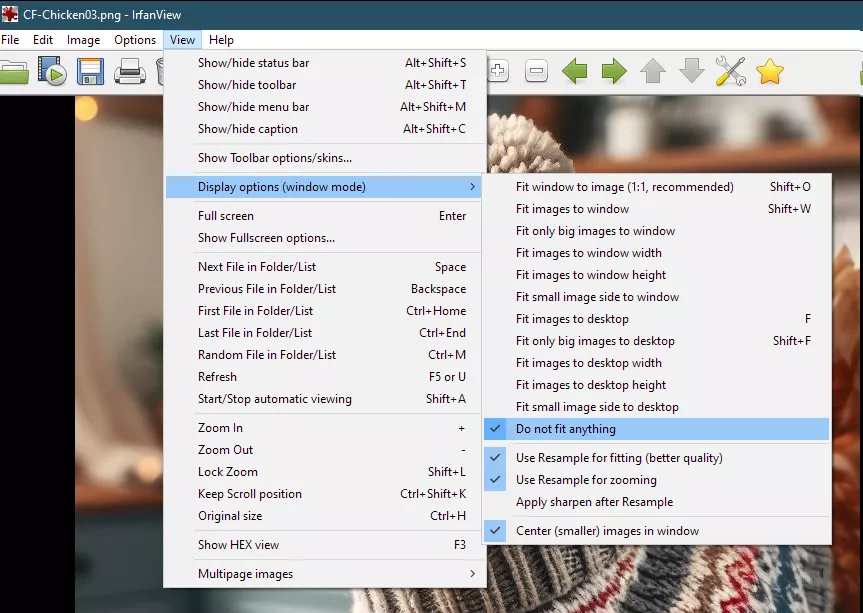The image size is (863, 613).
Task: Expand 'Display options (window mode)' submenu
Action: click(281, 187)
